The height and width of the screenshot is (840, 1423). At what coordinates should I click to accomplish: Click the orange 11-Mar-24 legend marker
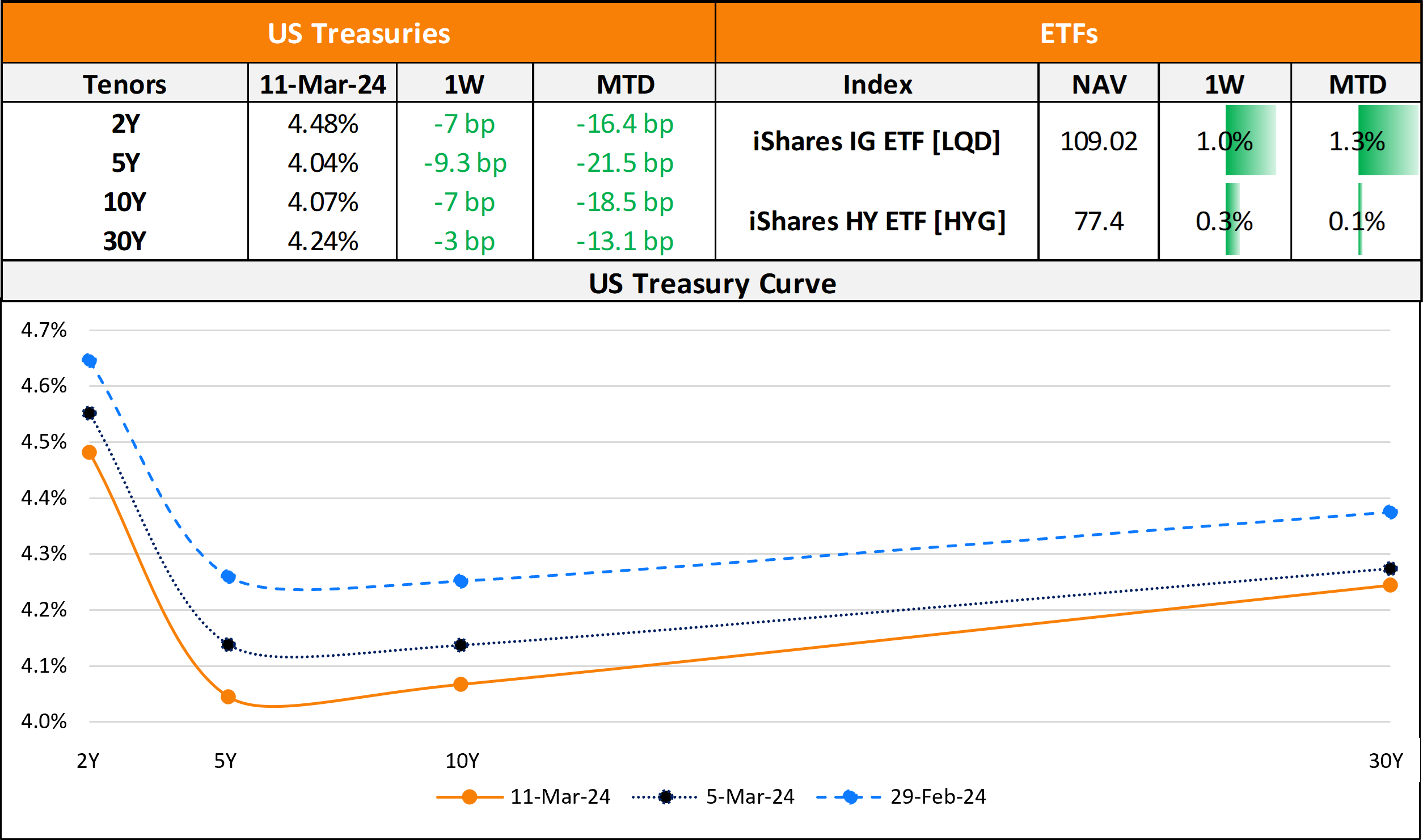click(469, 797)
